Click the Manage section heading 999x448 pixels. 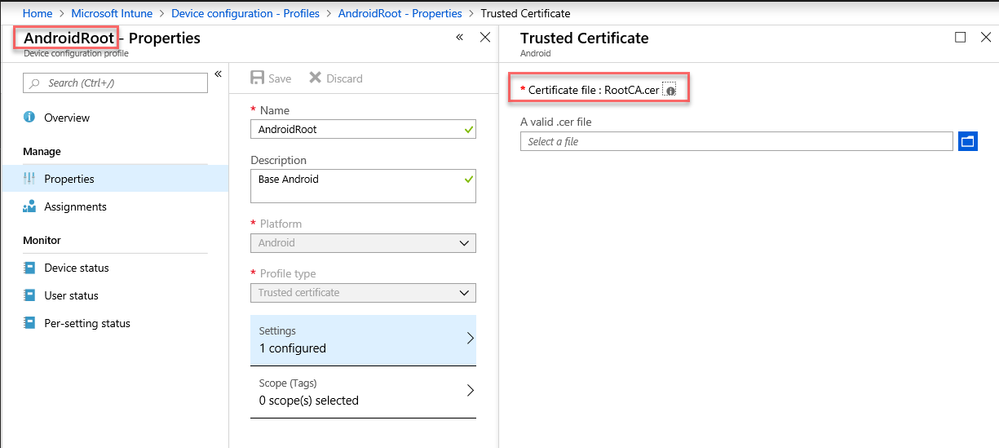pyautogui.click(x=42, y=151)
